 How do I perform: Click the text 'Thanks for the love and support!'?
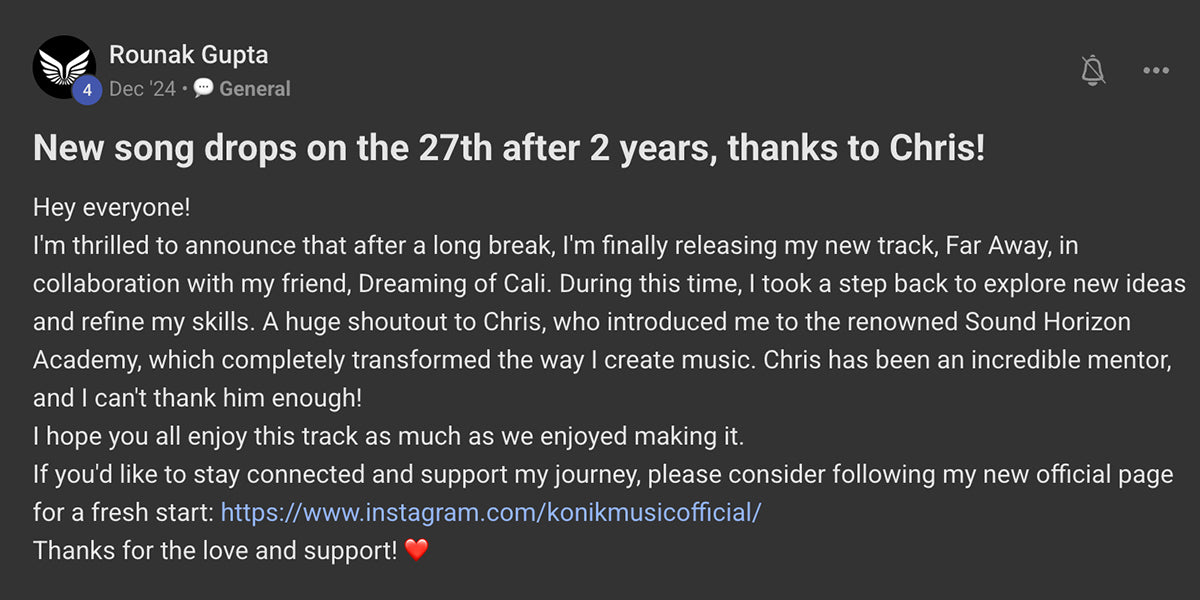coord(215,550)
